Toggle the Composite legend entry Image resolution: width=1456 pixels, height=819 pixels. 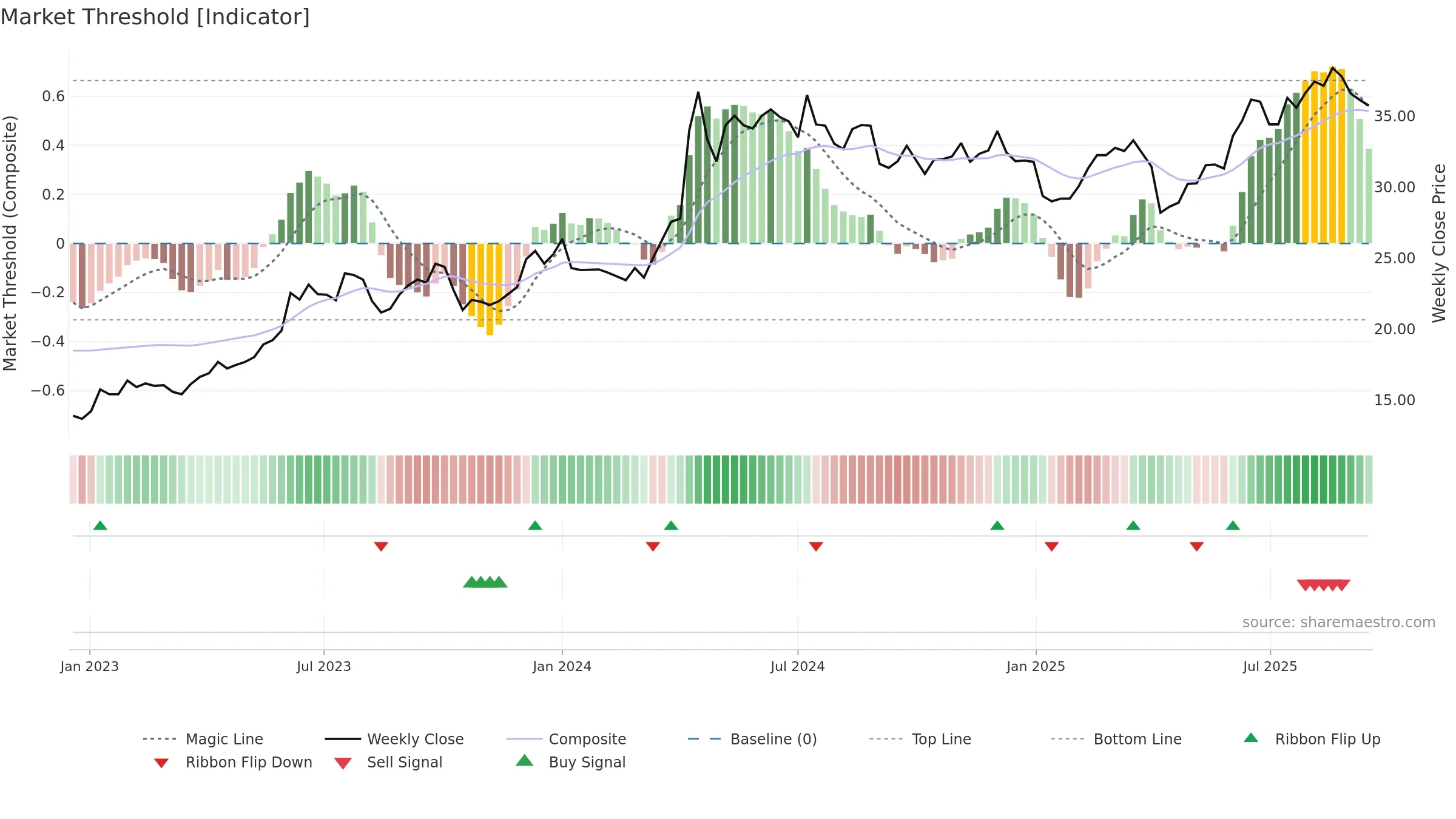pos(566,739)
